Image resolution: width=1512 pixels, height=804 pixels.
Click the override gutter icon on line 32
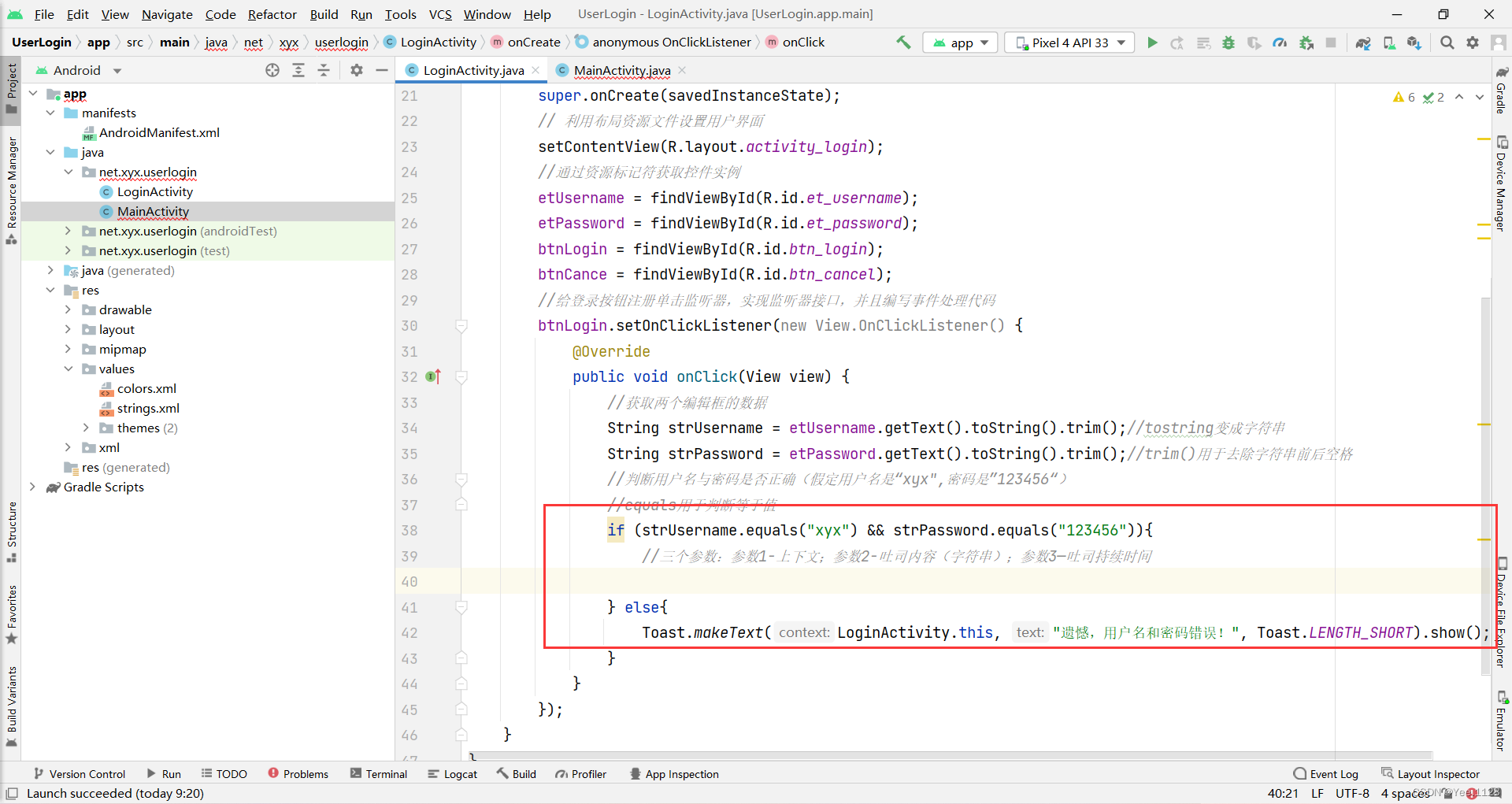coord(433,376)
